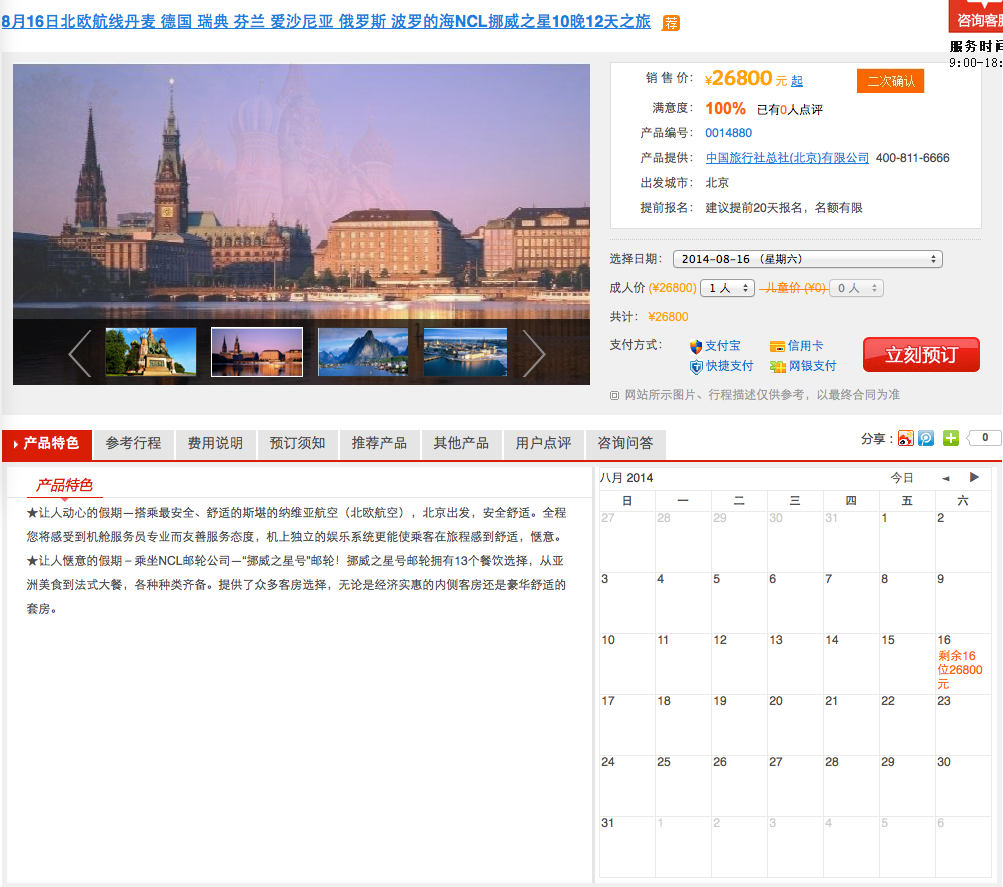Show the next photo in the carousel

(533, 354)
